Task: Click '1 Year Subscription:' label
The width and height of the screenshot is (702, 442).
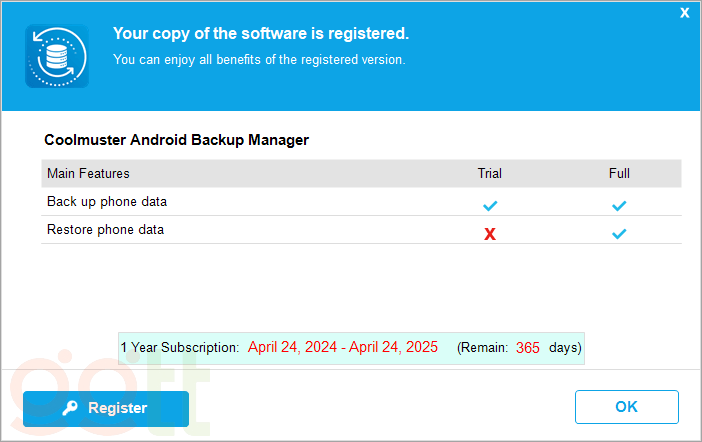Action: [x=180, y=348]
